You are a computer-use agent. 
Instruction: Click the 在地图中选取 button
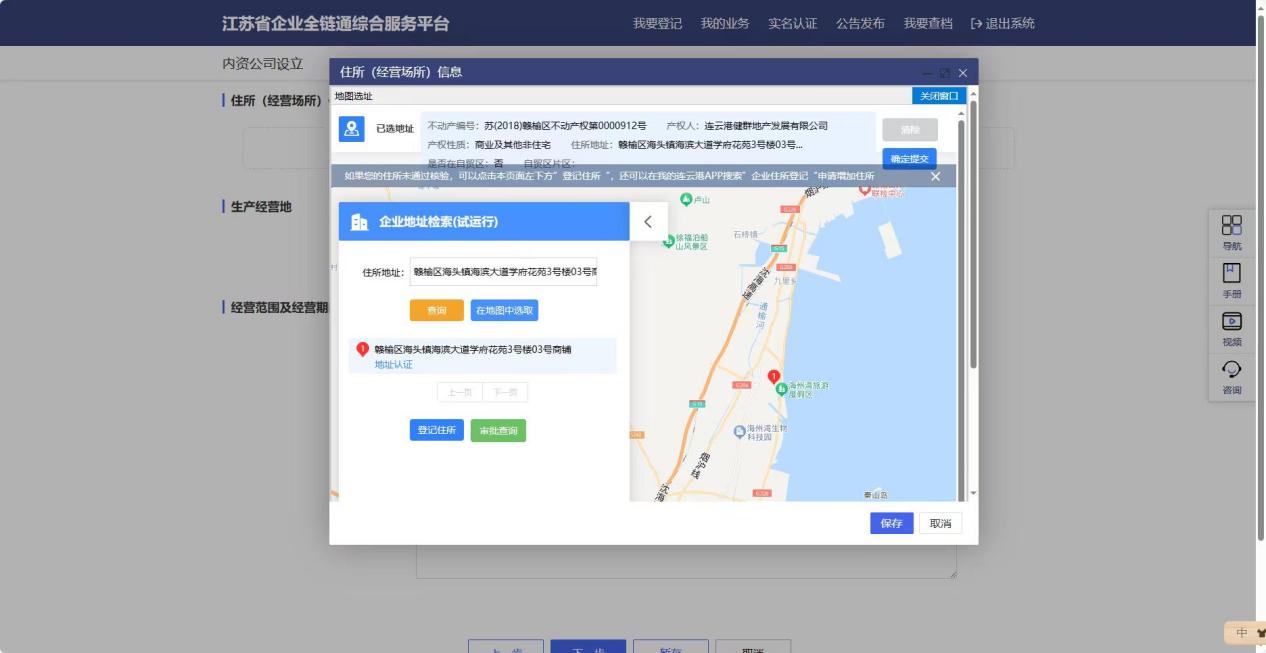click(504, 311)
